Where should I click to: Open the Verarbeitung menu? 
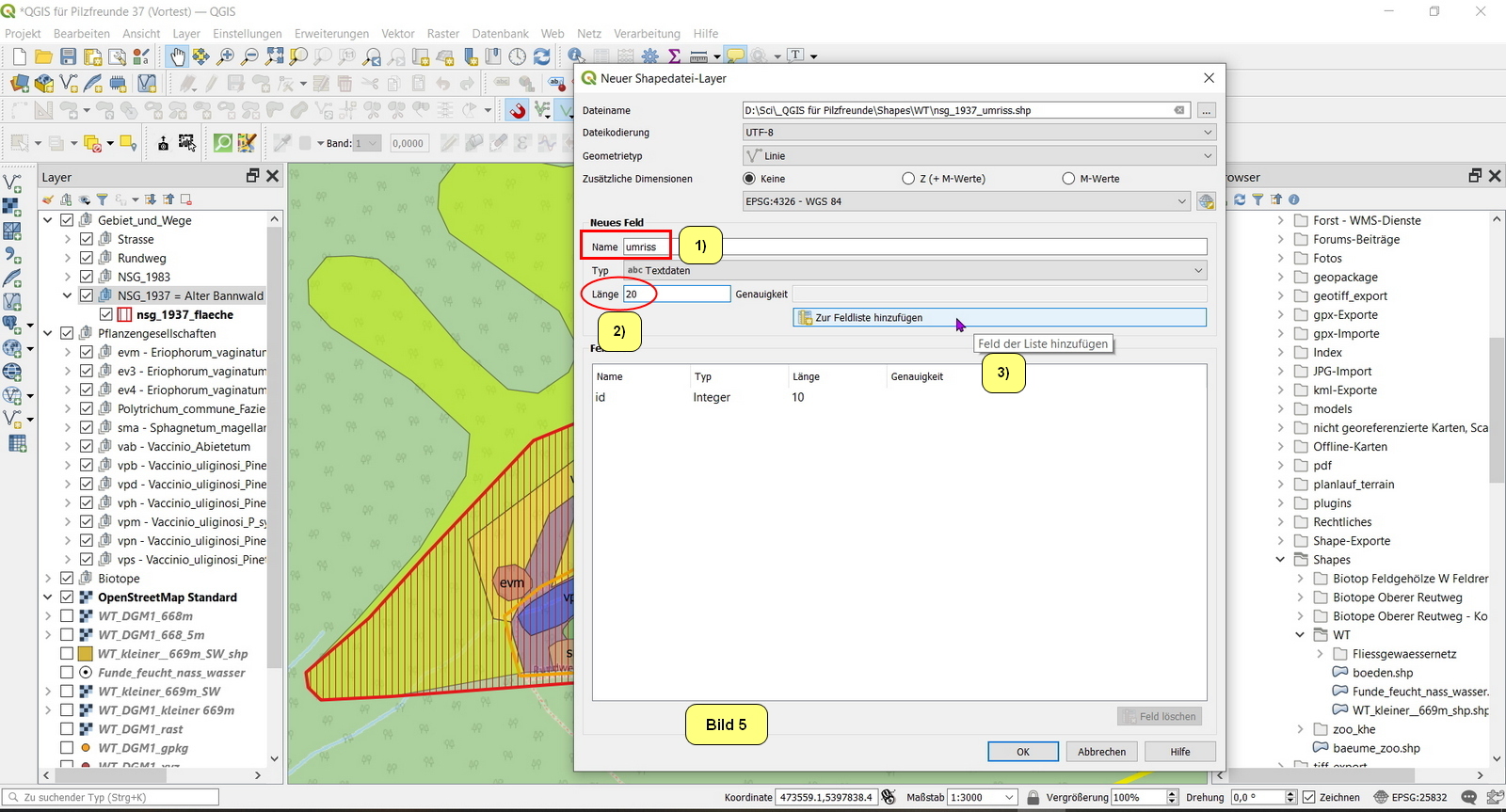point(647,33)
